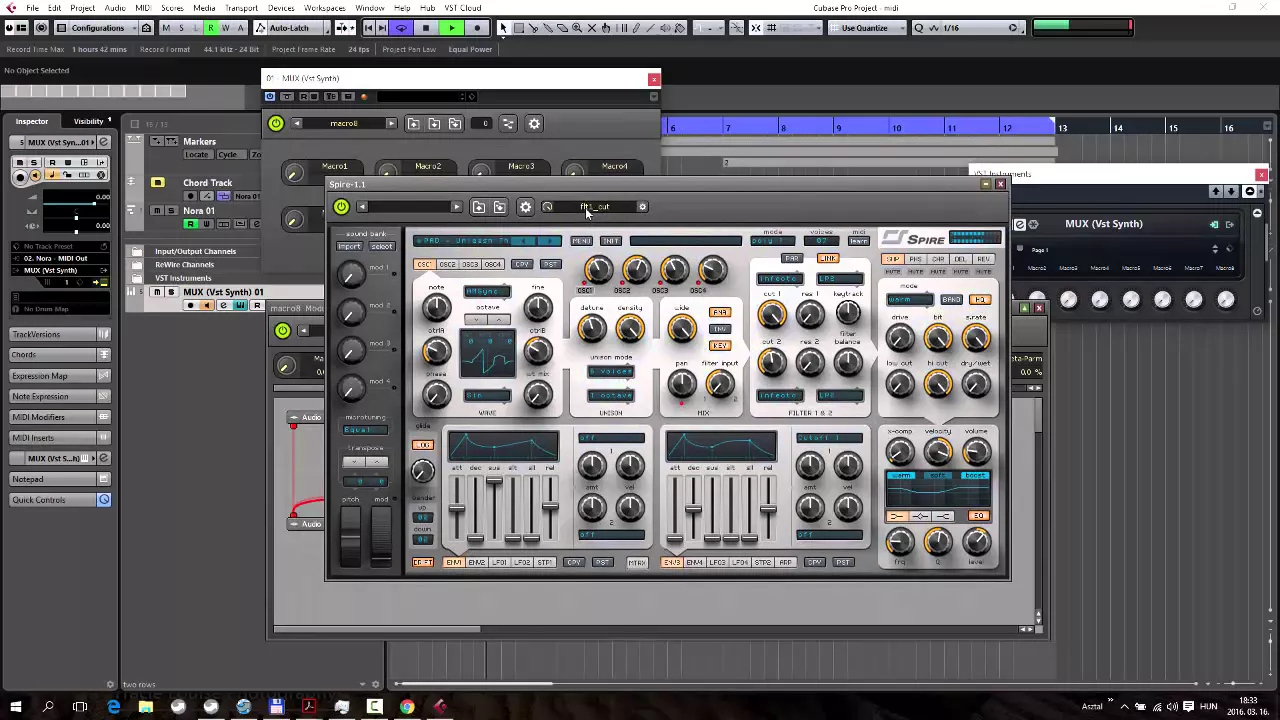
Task: Open Windows Start button
Action: (x=15, y=708)
